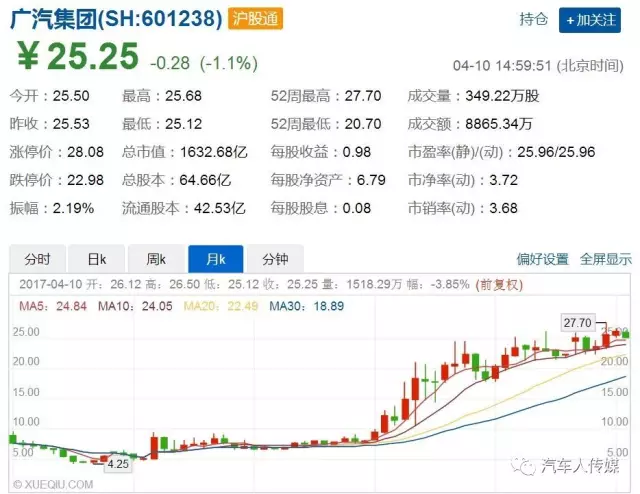
Task: Click 成交额 value 8865.34万
Action: 499,124
